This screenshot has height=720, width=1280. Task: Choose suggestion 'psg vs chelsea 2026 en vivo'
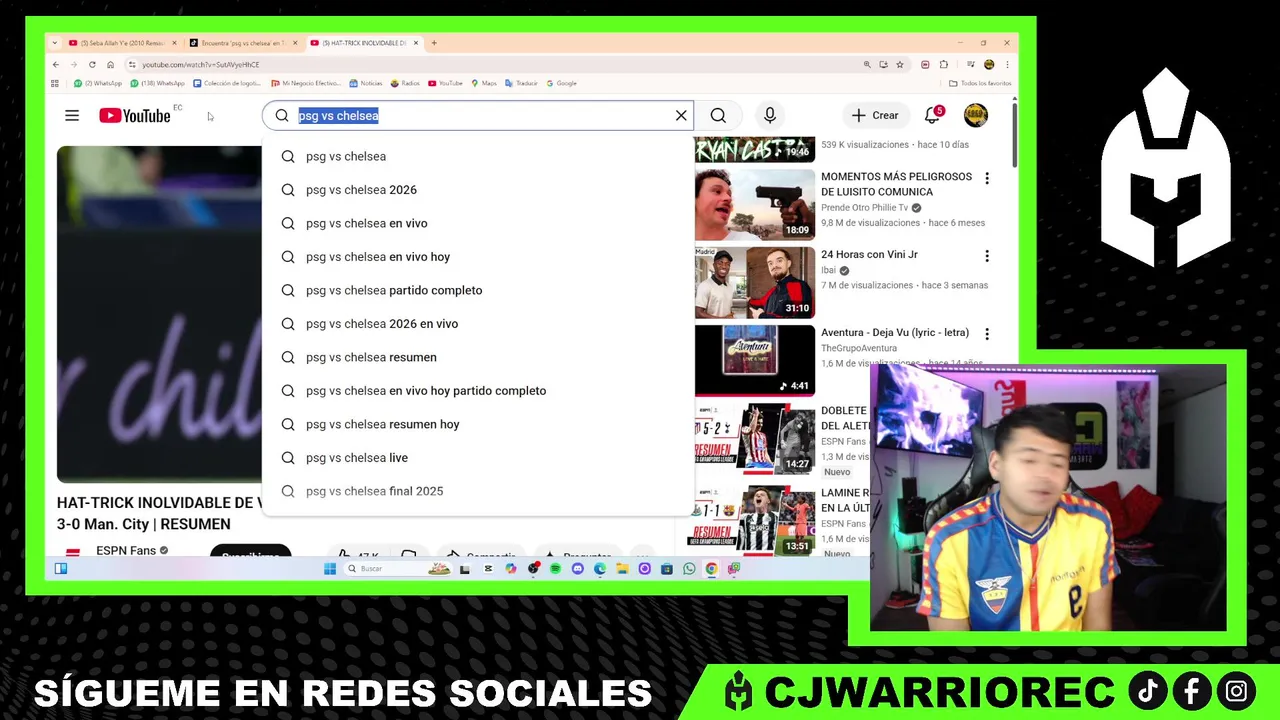(x=478, y=324)
